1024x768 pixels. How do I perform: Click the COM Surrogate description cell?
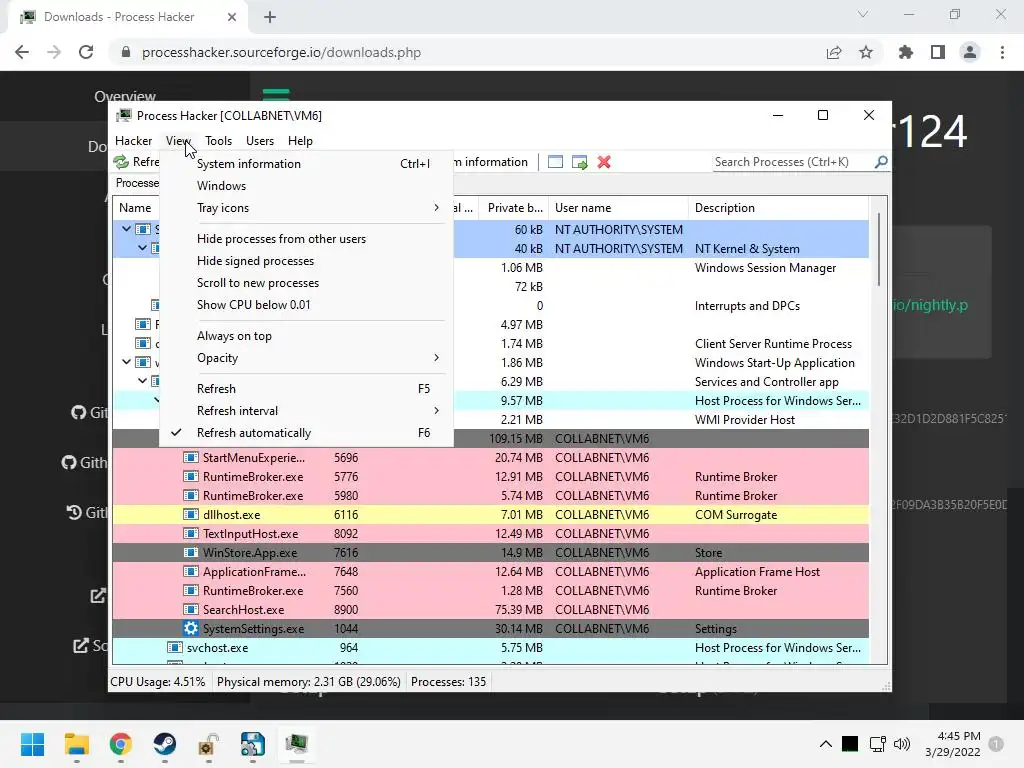coord(736,515)
